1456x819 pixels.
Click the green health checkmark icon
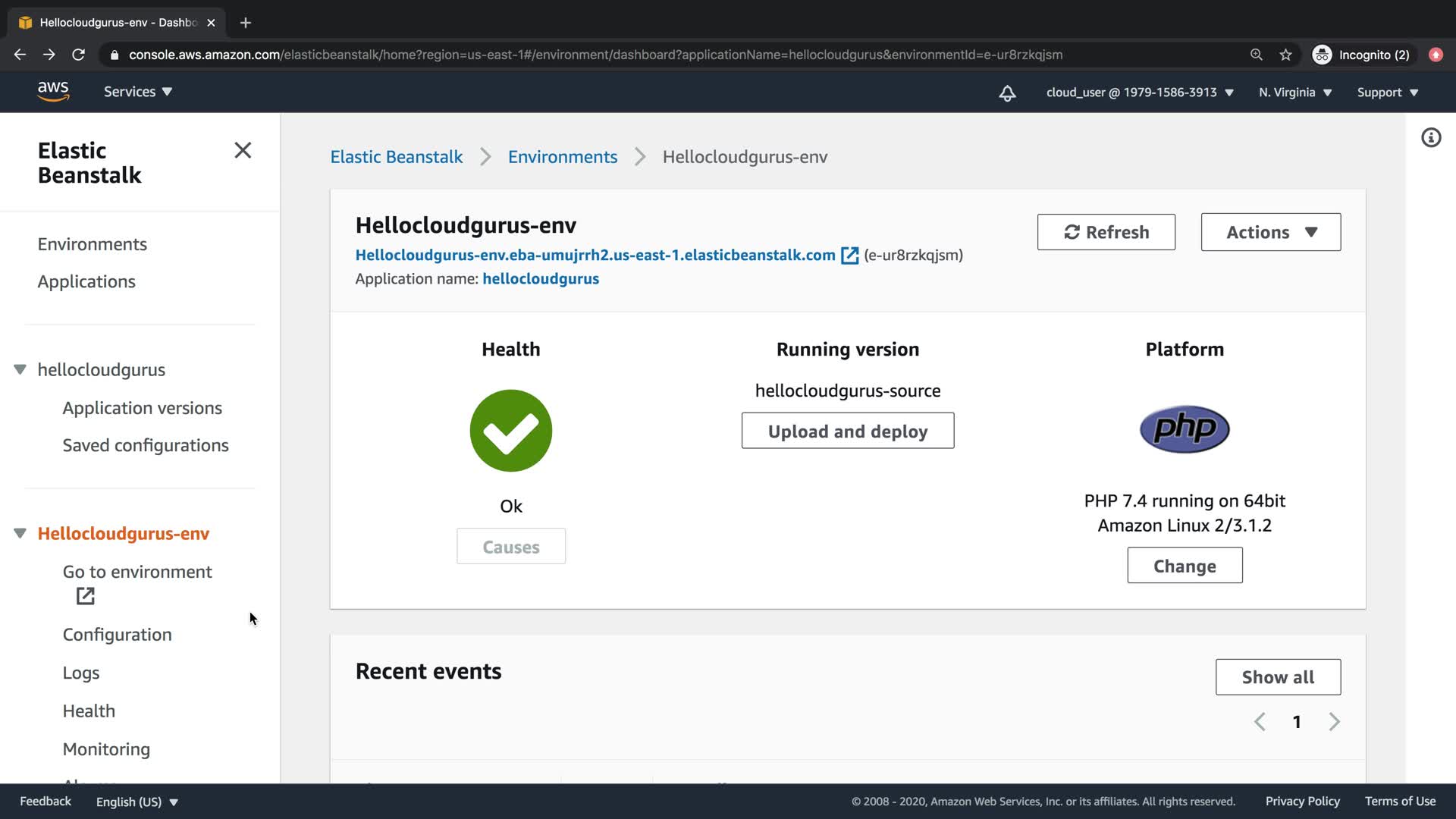pyautogui.click(x=510, y=431)
